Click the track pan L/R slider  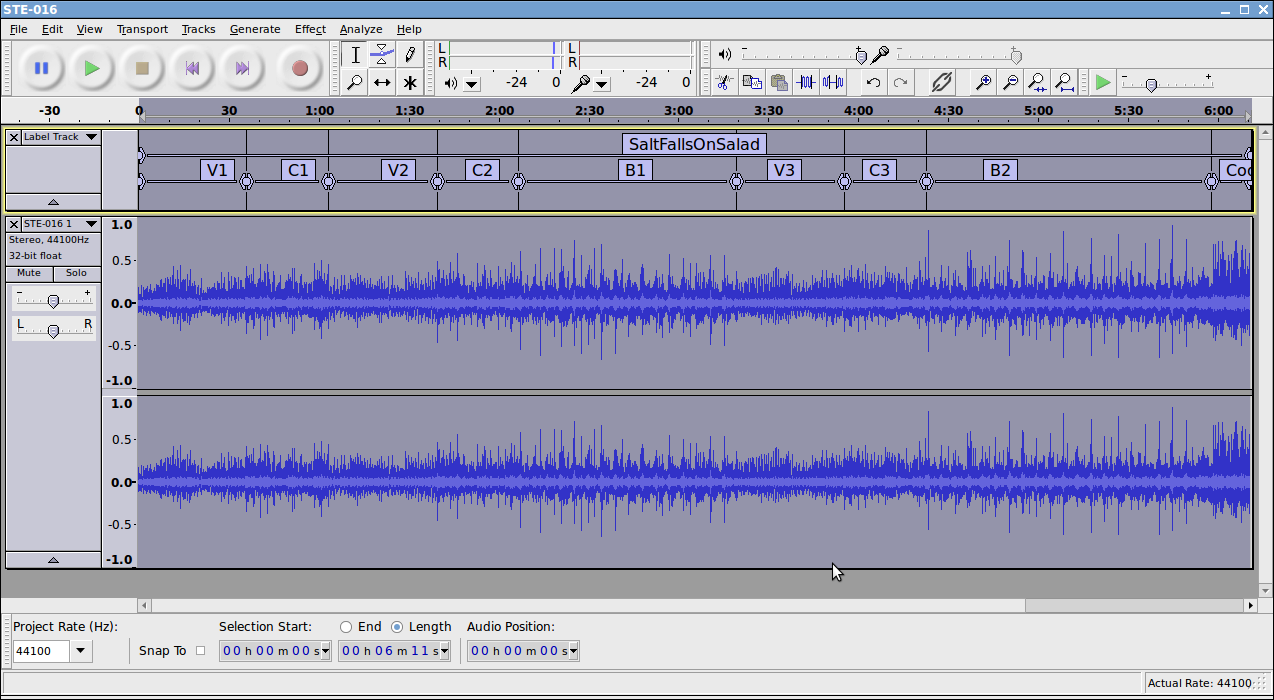(53, 330)
